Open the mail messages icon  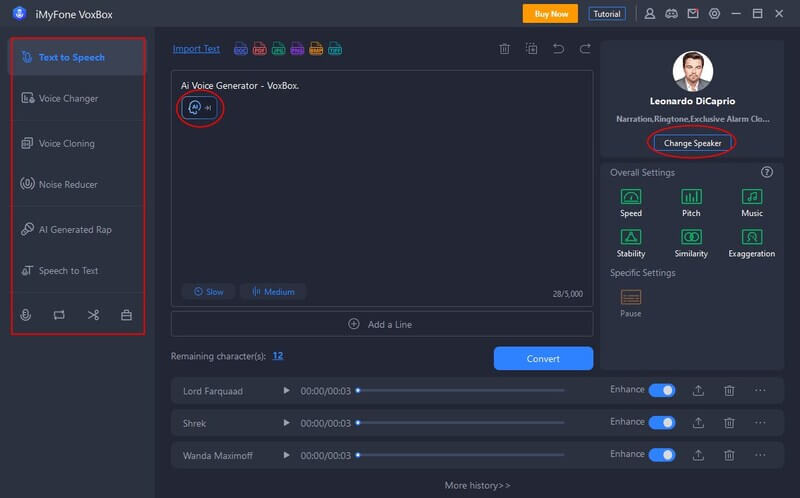pos(693,14)
